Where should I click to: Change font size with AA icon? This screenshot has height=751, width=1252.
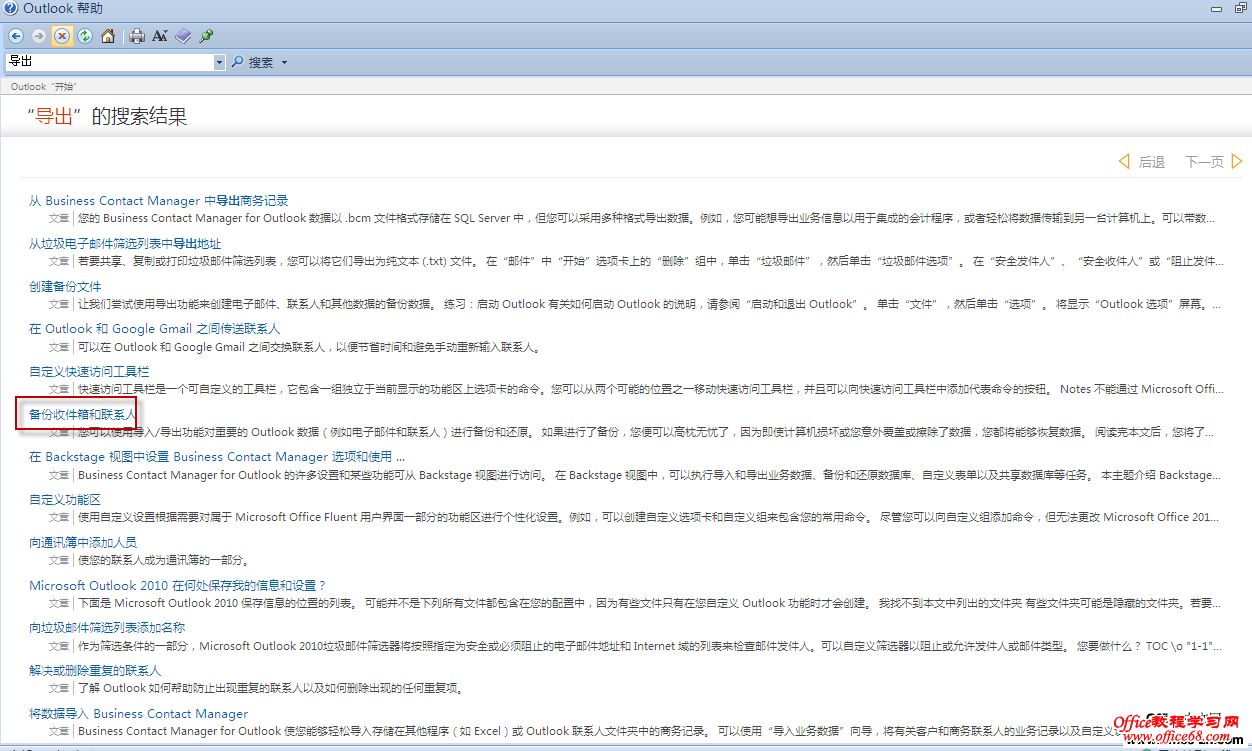pos(160,36)
